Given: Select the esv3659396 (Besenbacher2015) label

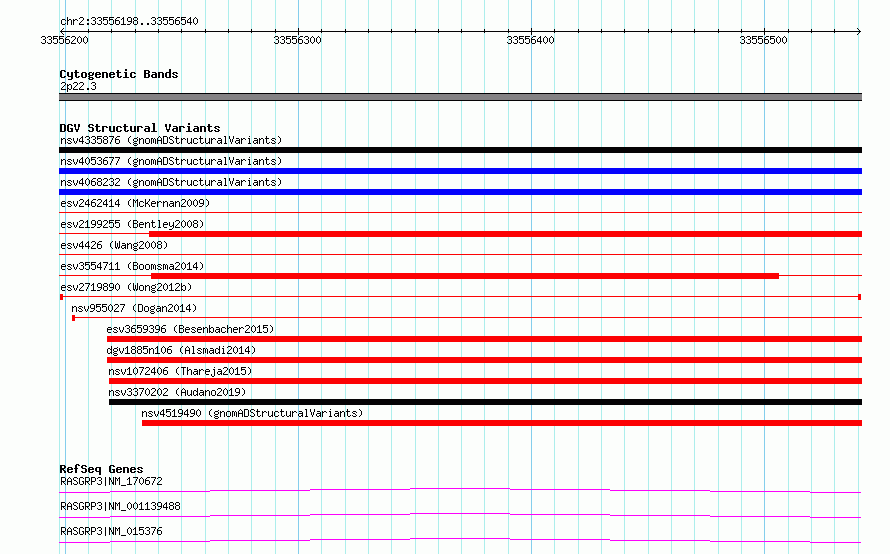Looking at the screenshot, I should (x=190, y=329).
